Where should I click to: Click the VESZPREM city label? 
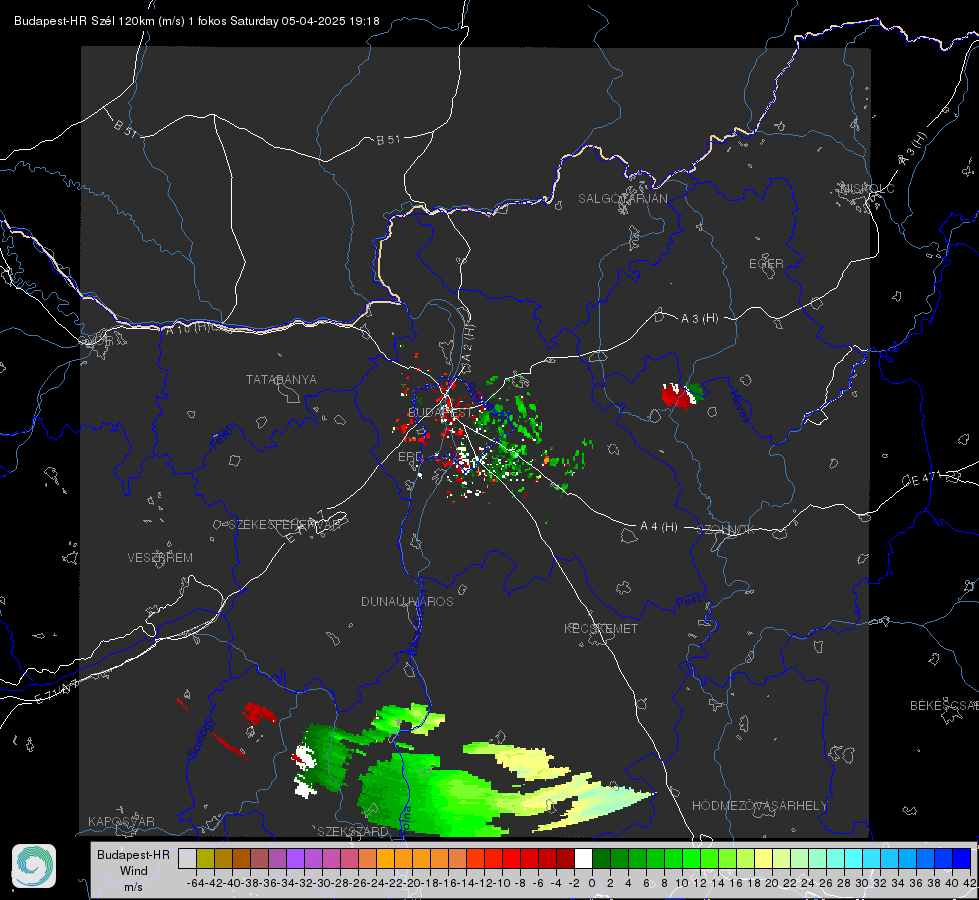coord(160,558)
